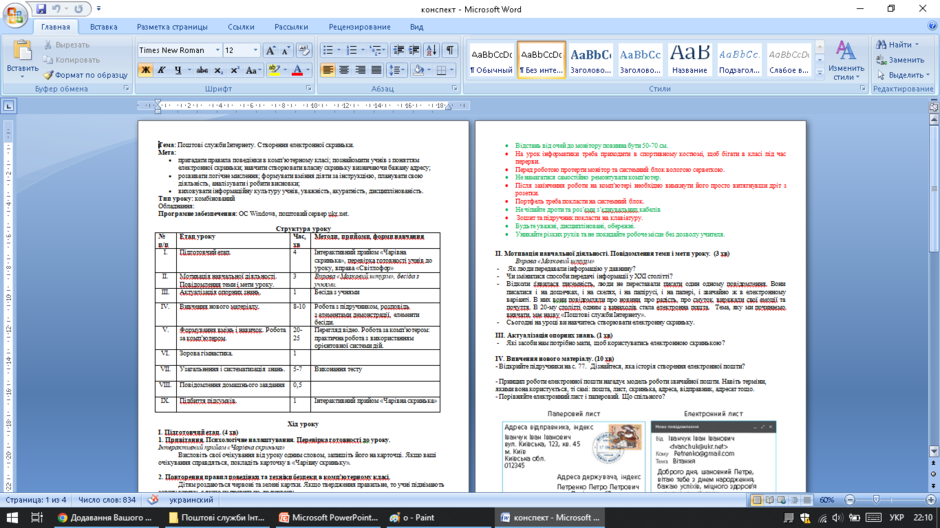
Task: Toggle show paragraph marks (¶)
Action: (x=450, y=50)
